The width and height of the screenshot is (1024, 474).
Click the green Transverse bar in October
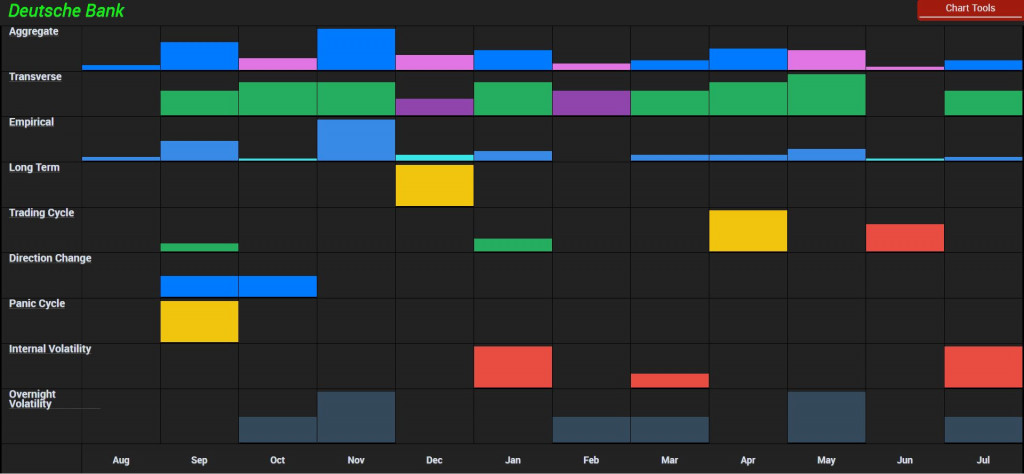tap(278, 99)
